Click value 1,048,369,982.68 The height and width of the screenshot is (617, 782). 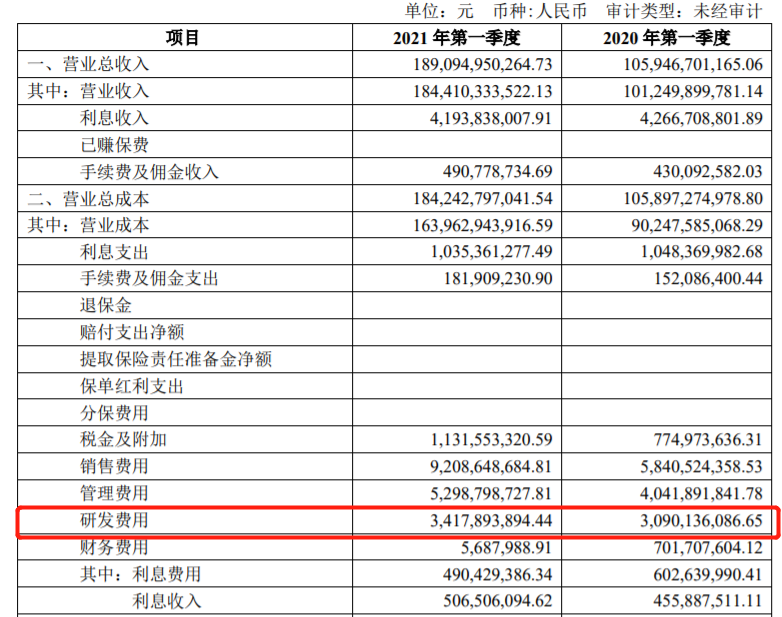(x=702, y=252)
